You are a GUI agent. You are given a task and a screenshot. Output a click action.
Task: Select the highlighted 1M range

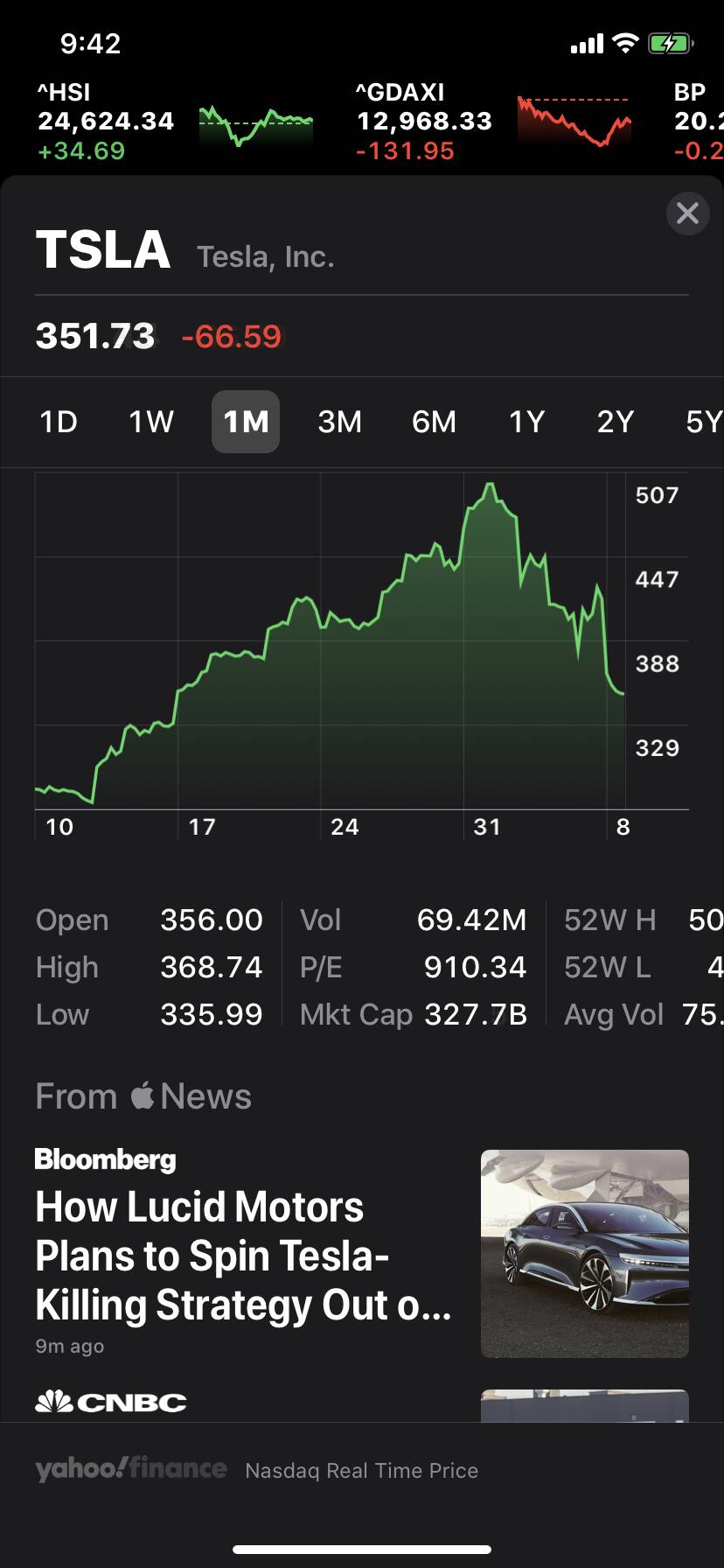[x=246, y=422]
